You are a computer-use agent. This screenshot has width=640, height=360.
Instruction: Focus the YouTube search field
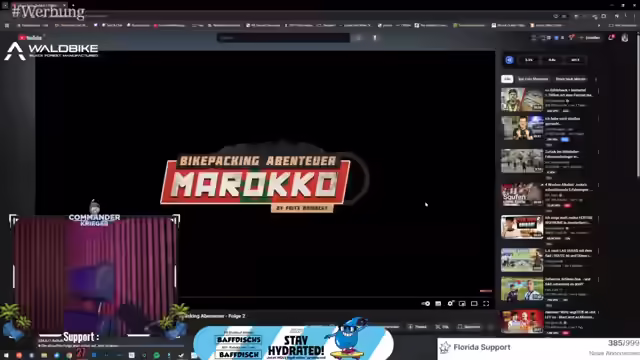coord(283,38)
